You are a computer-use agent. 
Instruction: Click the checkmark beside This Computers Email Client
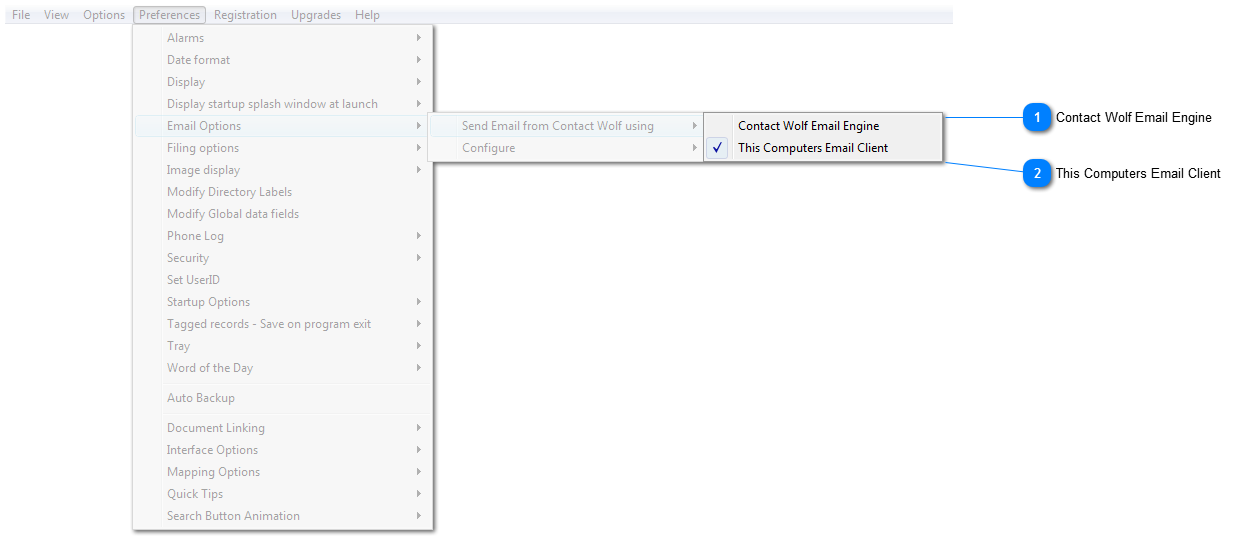point(717,148)
